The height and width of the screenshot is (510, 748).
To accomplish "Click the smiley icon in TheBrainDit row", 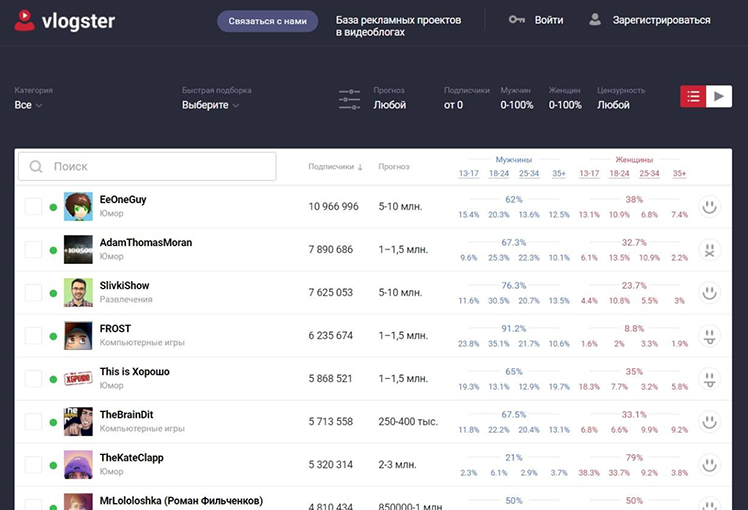I will 709,422.
